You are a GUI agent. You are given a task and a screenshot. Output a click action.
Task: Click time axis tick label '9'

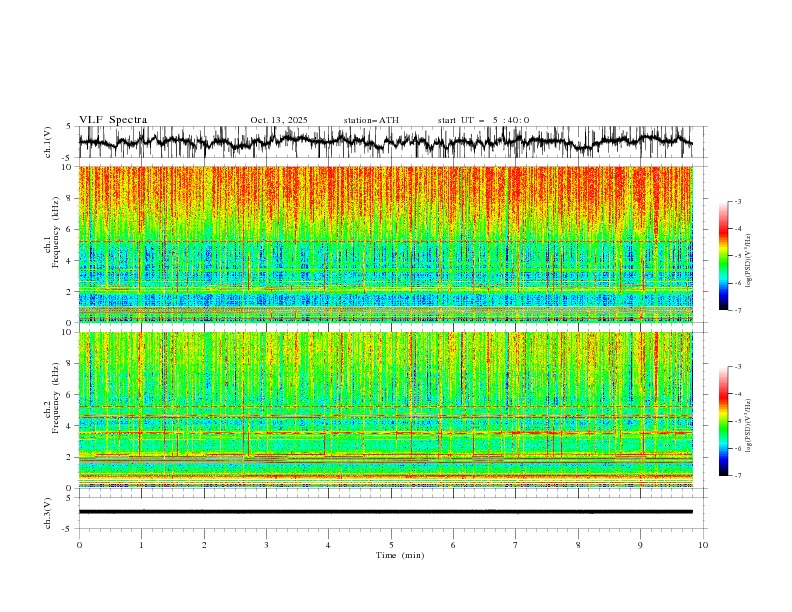pyautogui.click(x=640, y=545)
